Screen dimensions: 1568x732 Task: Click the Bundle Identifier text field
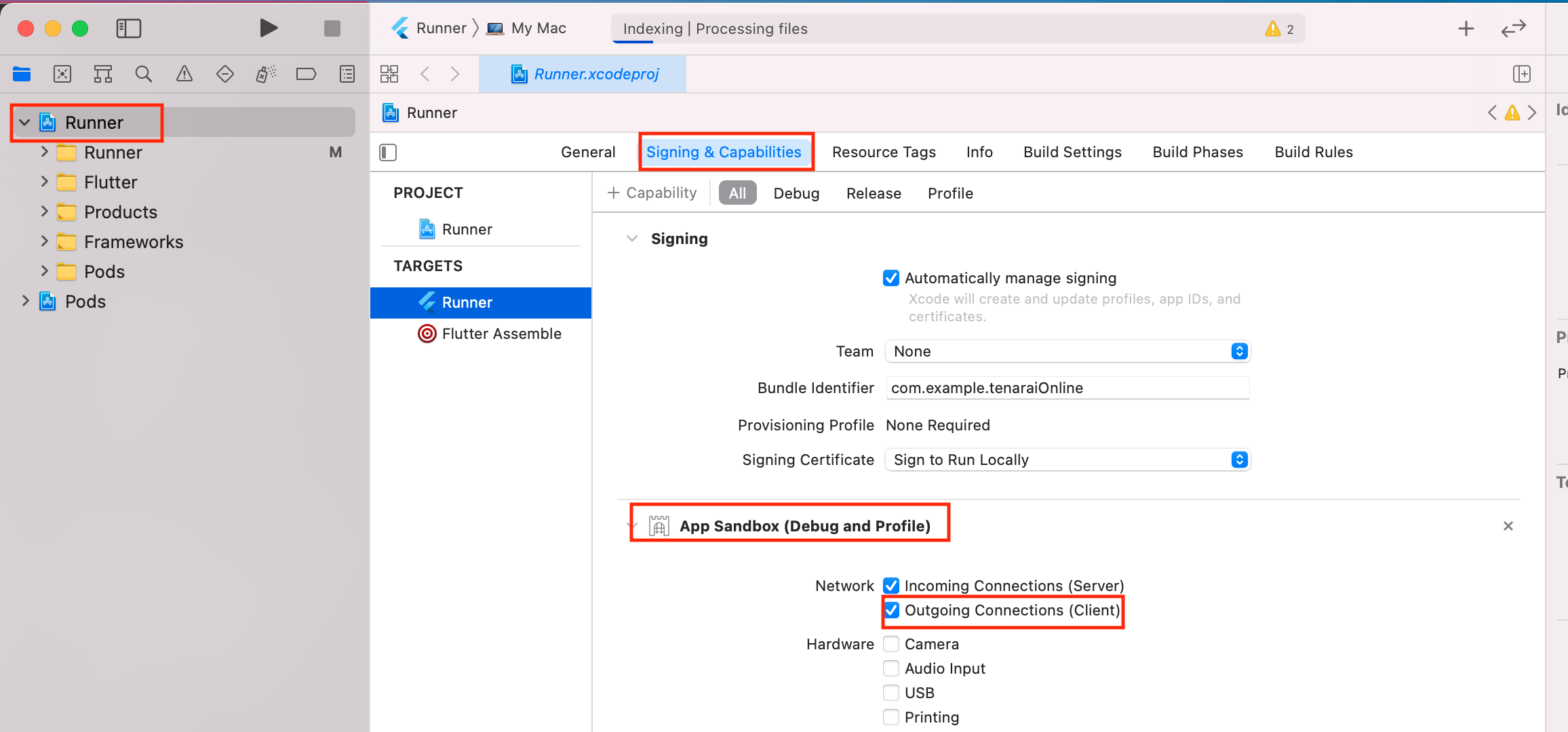click(1067, 388)
